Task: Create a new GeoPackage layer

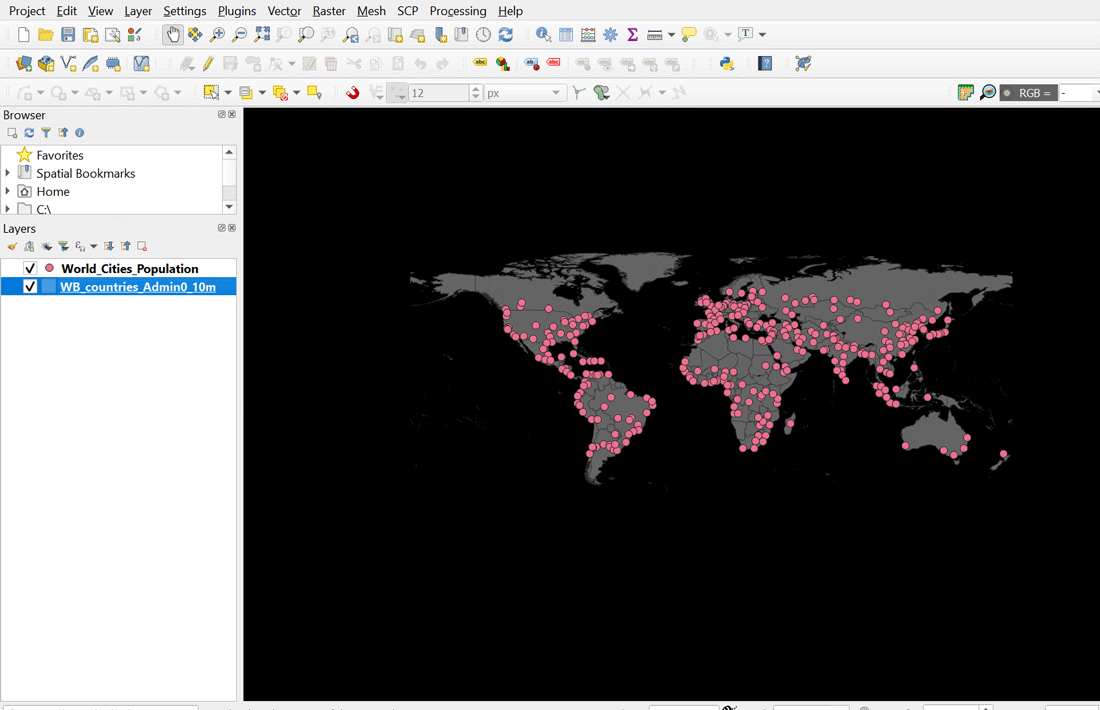Action: tap(46, 64)
